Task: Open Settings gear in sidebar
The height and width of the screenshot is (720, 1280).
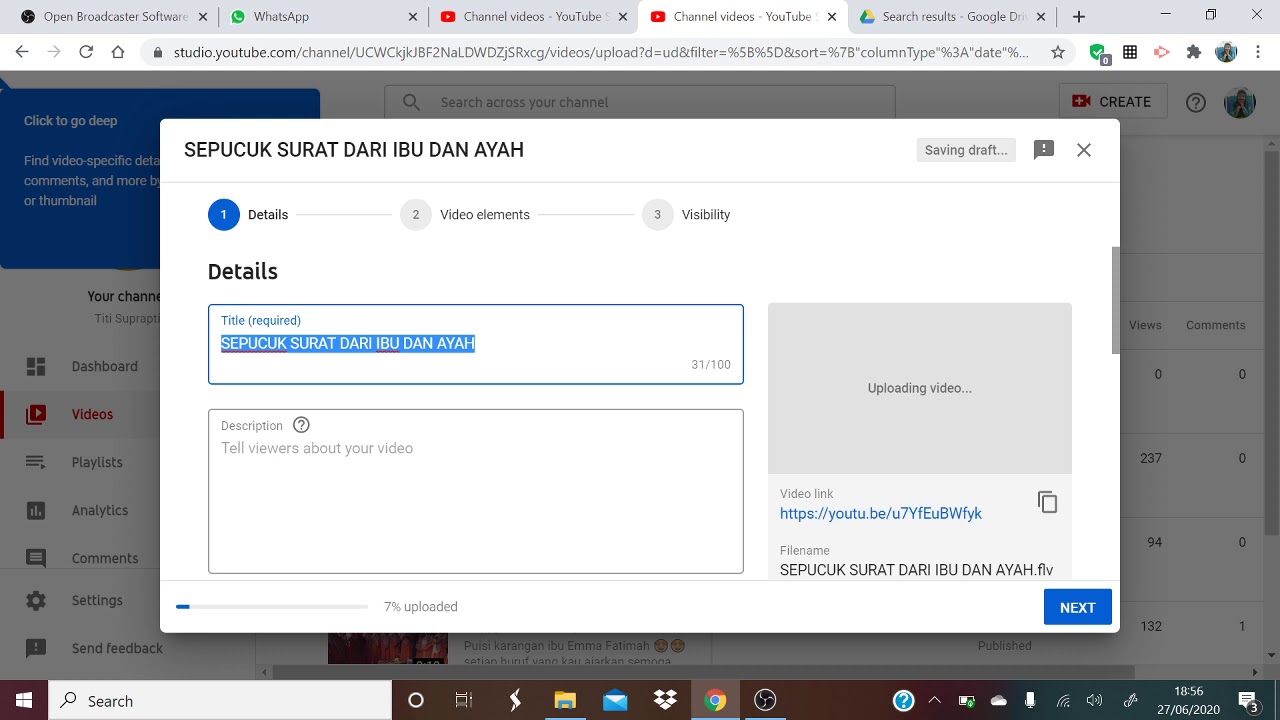Action: point(36,600)
